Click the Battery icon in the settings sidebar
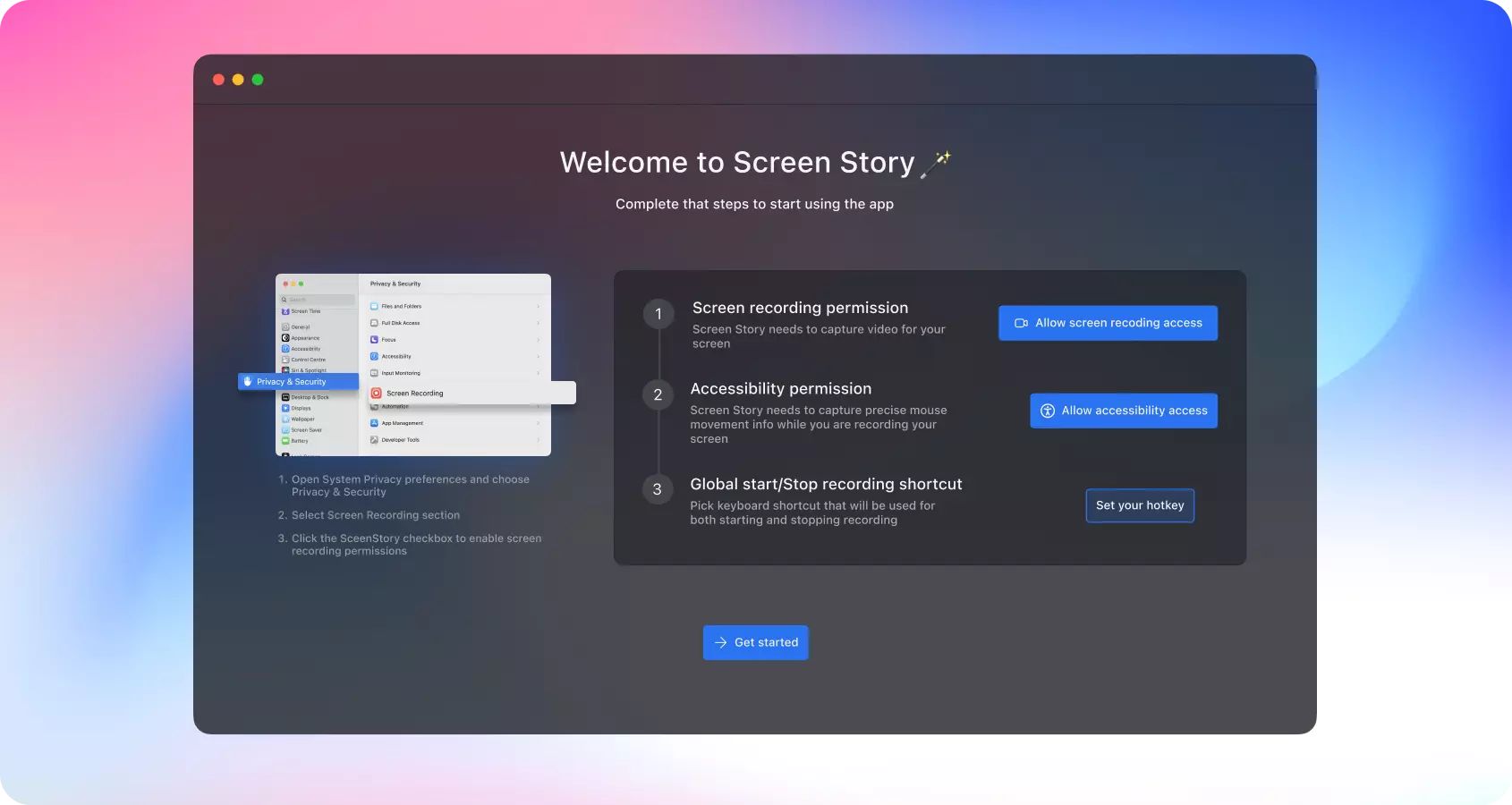The width and height of the screenshot is (1512, 805). 285,441
